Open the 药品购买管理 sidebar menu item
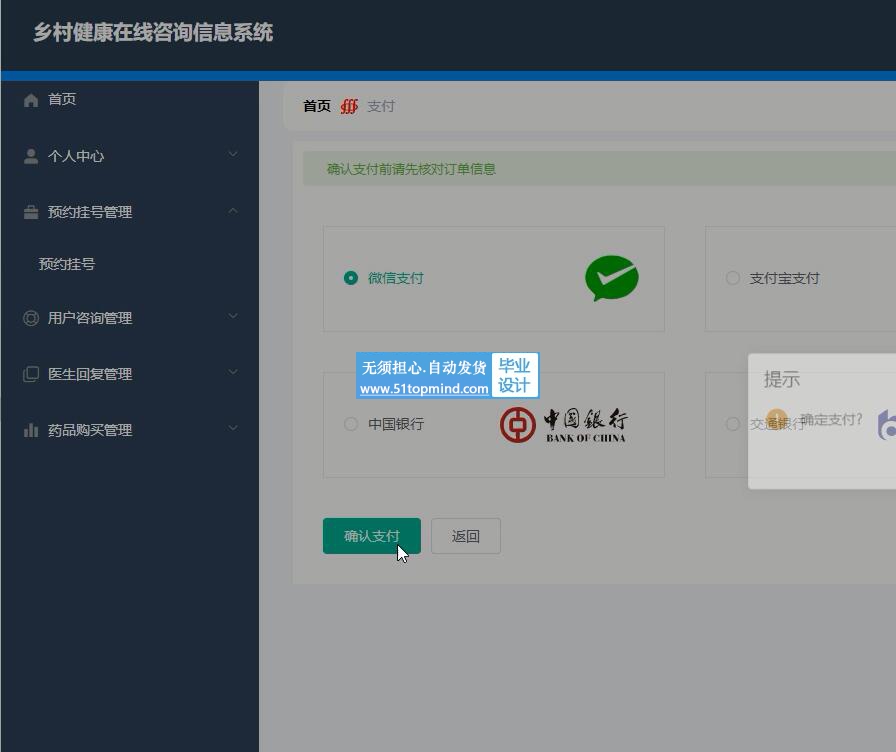The height and width of the screenshot is (752, 896). tap(130, 430)
